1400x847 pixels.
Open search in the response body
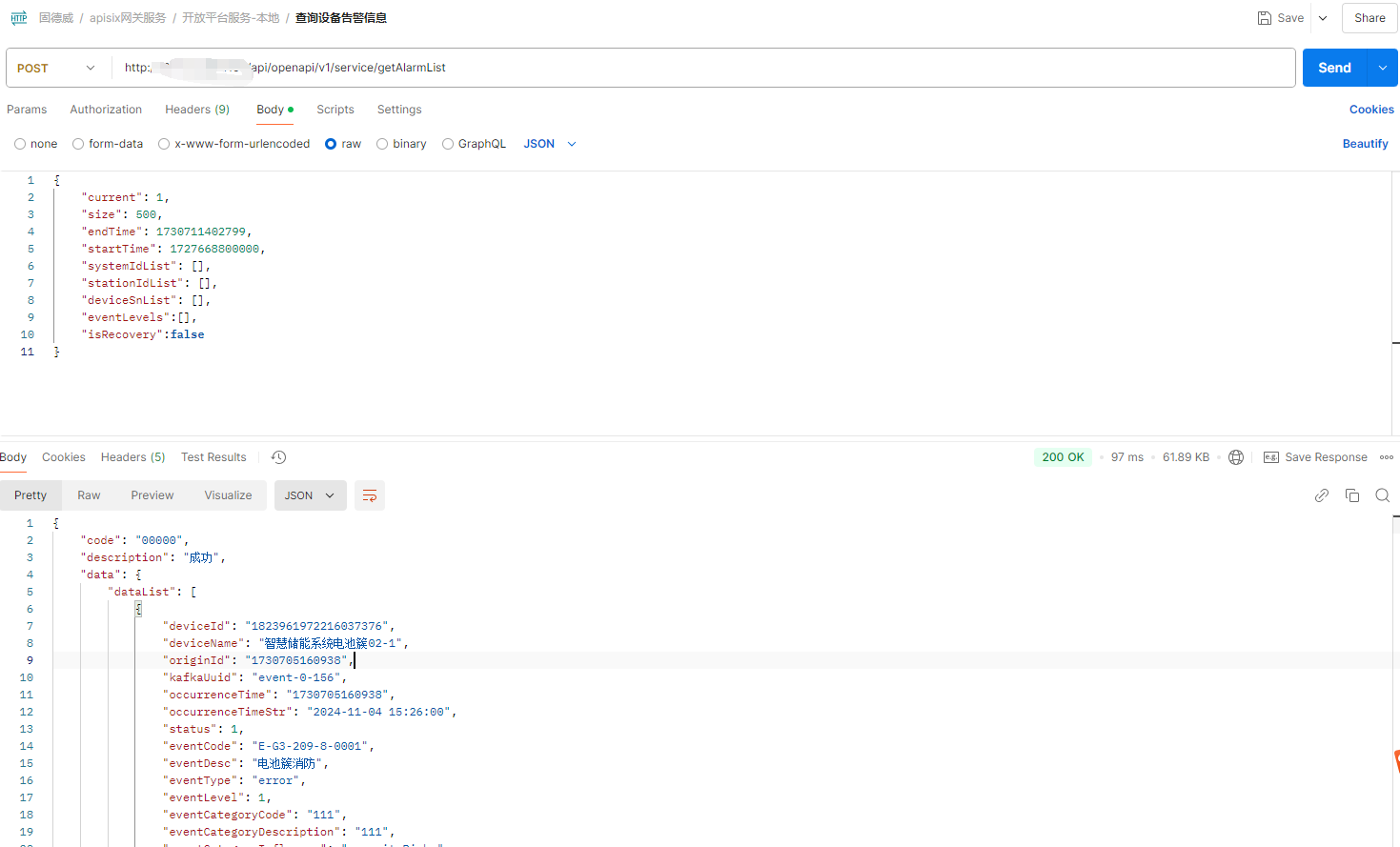(1382, 495)
